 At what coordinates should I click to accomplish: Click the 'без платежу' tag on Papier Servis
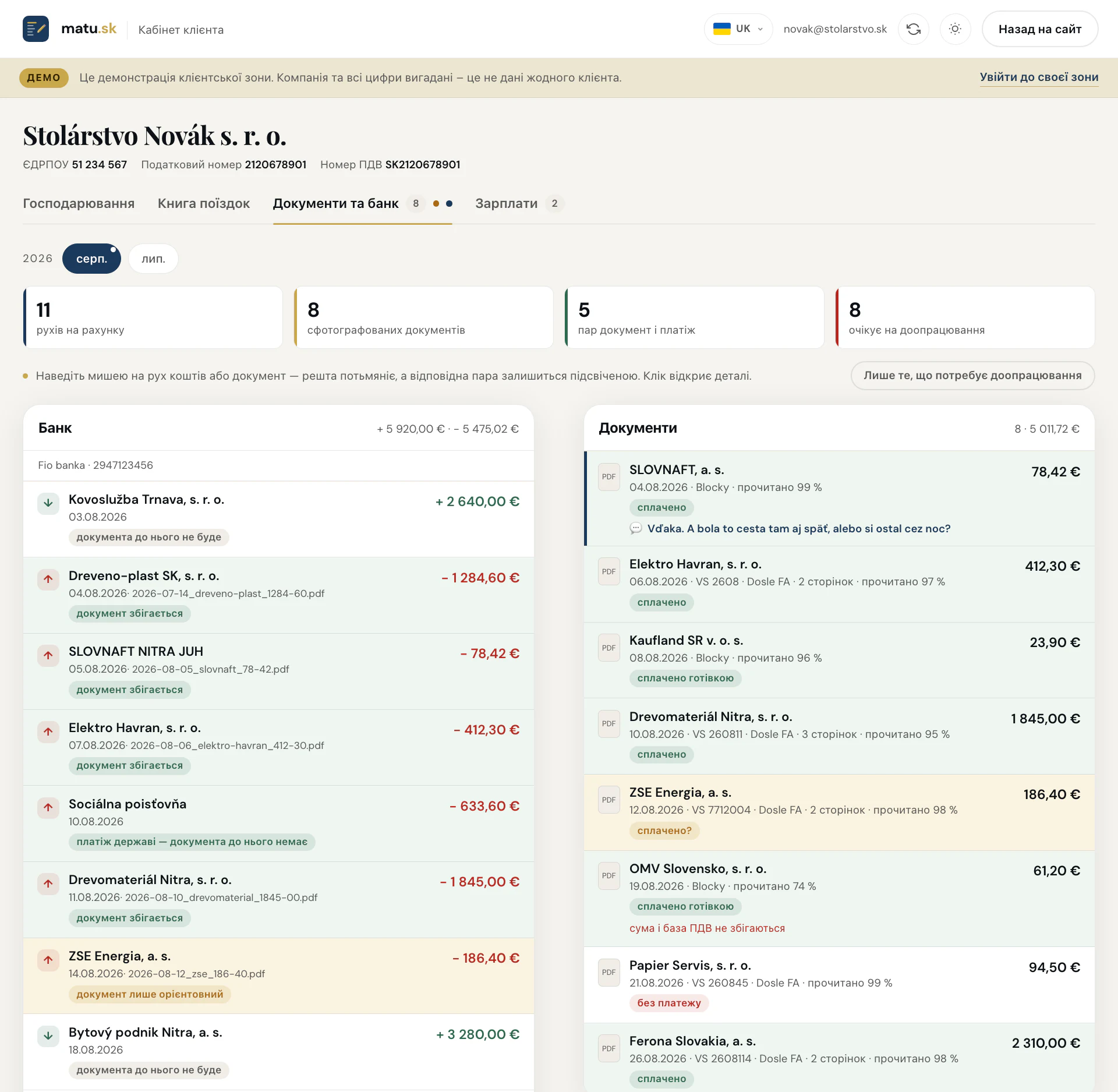point(669,1003)
